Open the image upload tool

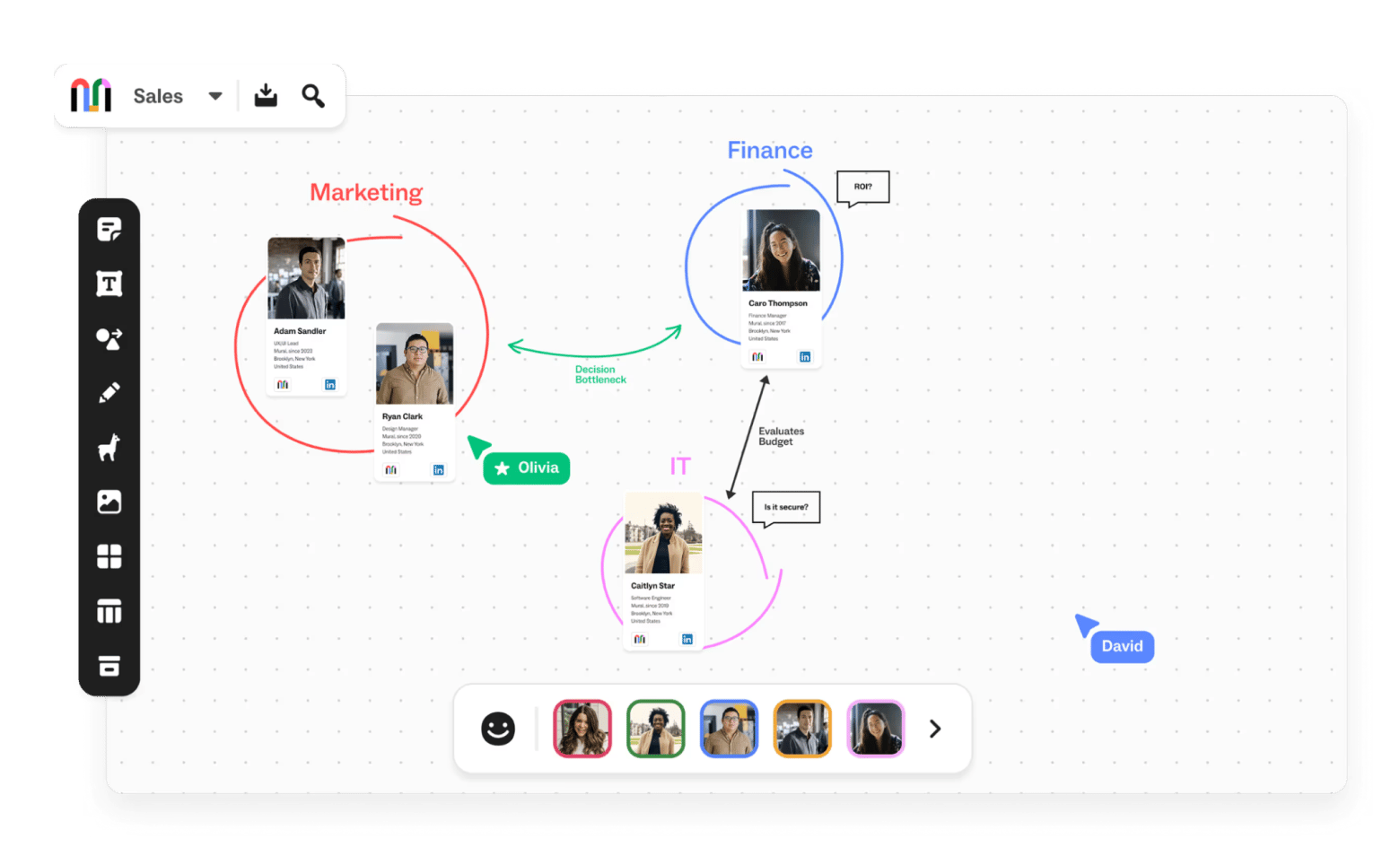point(109,502)
